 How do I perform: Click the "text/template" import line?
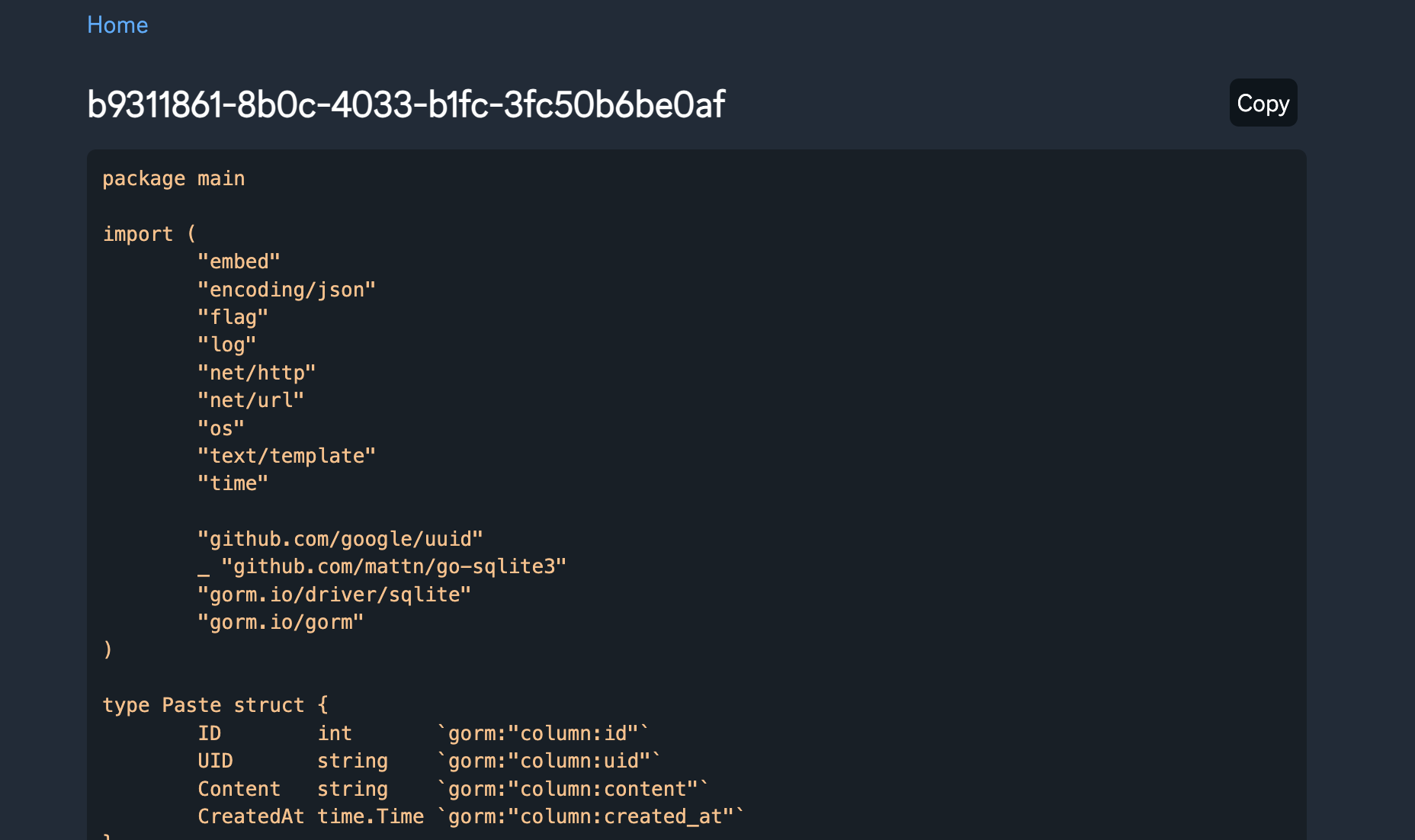tap(287, 456)
